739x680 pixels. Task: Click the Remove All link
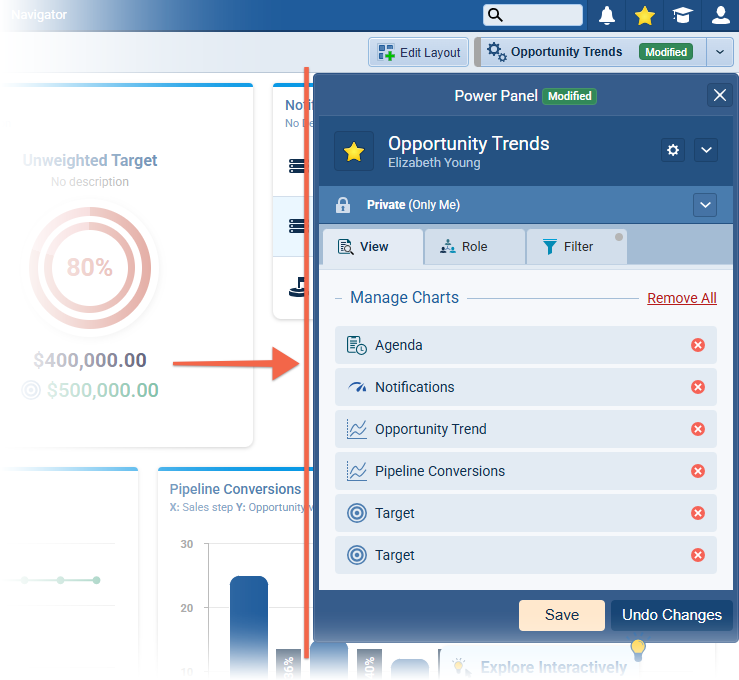click(x=681, y=298)
